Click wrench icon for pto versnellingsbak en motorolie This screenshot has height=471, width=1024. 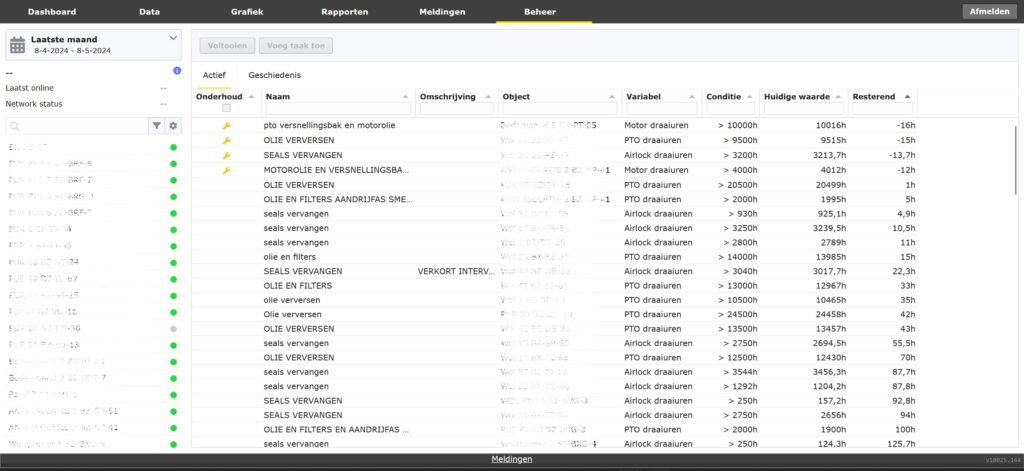[x=226, y=126]
